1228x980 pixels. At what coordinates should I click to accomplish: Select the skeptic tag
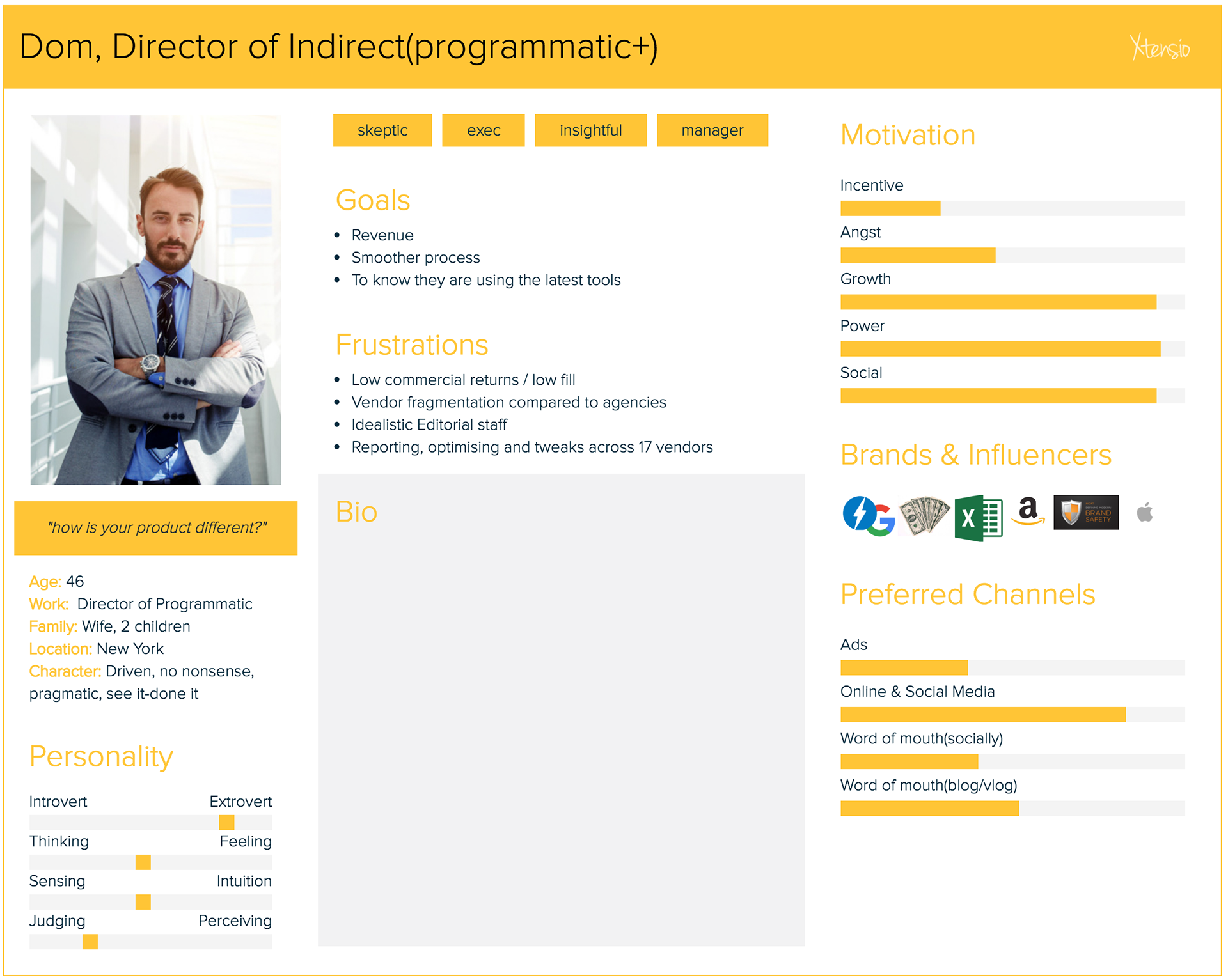click(382, 130)
